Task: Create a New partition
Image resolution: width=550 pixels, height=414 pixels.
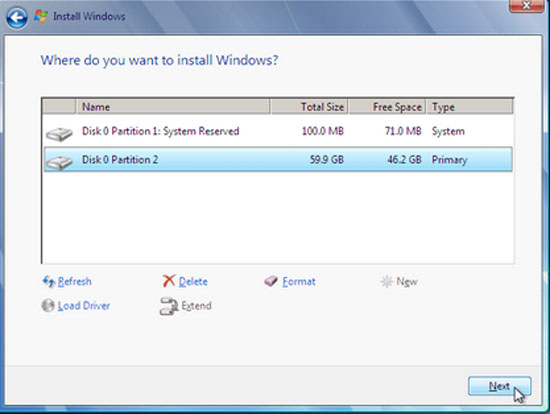Action: click(407, 281)
